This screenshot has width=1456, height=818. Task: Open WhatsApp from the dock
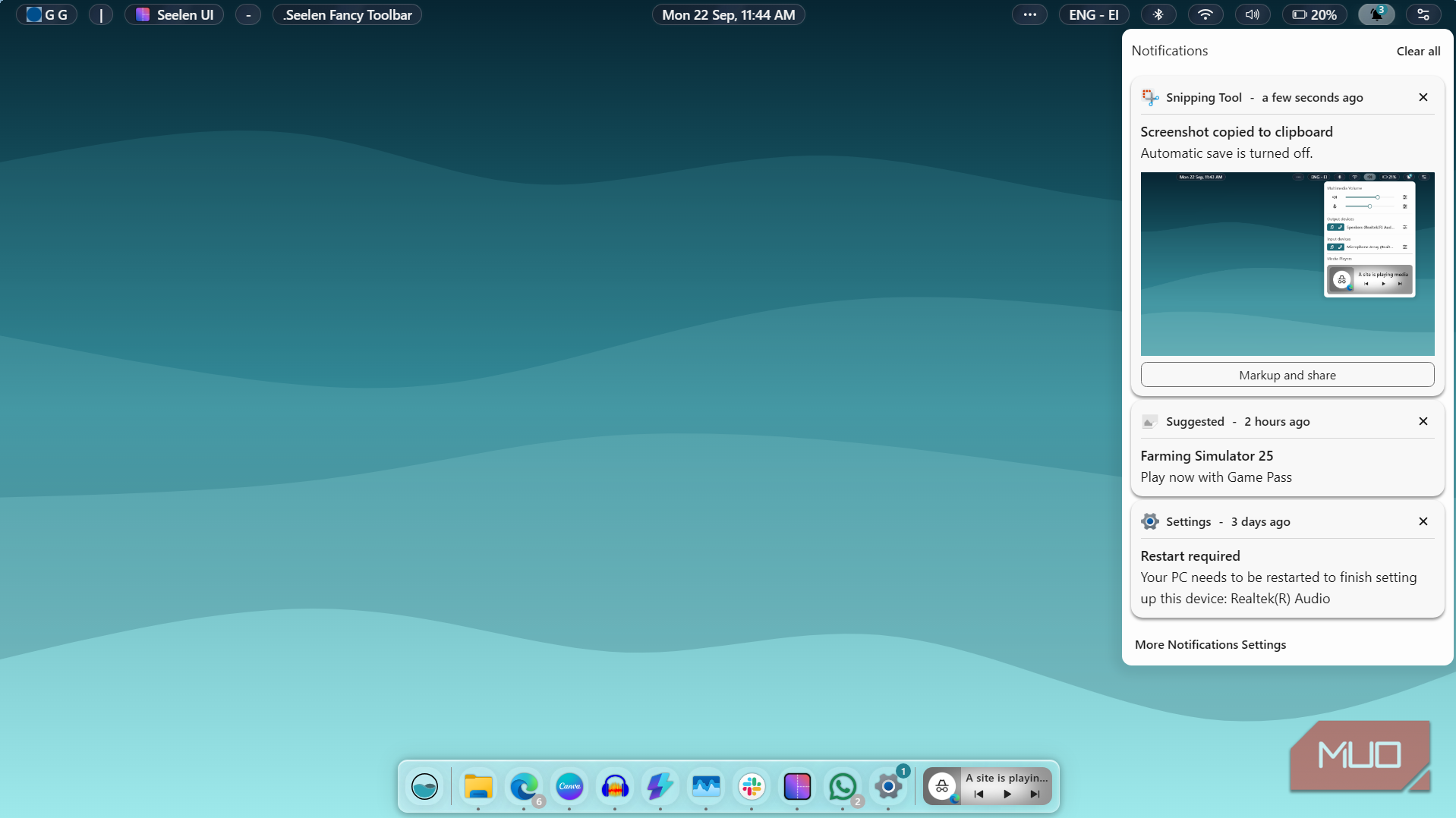pos(842,786)
